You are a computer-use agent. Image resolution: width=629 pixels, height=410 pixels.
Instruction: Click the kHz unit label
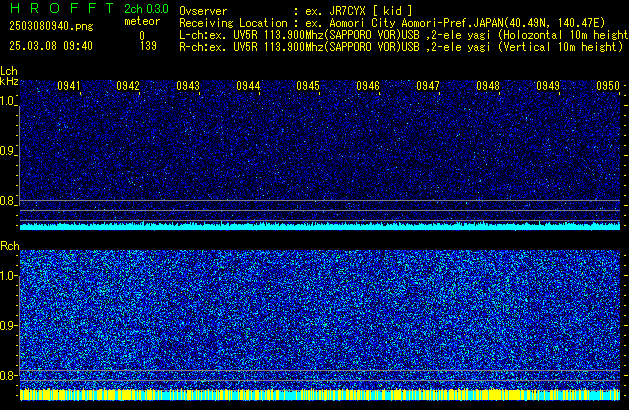[9, 81]
